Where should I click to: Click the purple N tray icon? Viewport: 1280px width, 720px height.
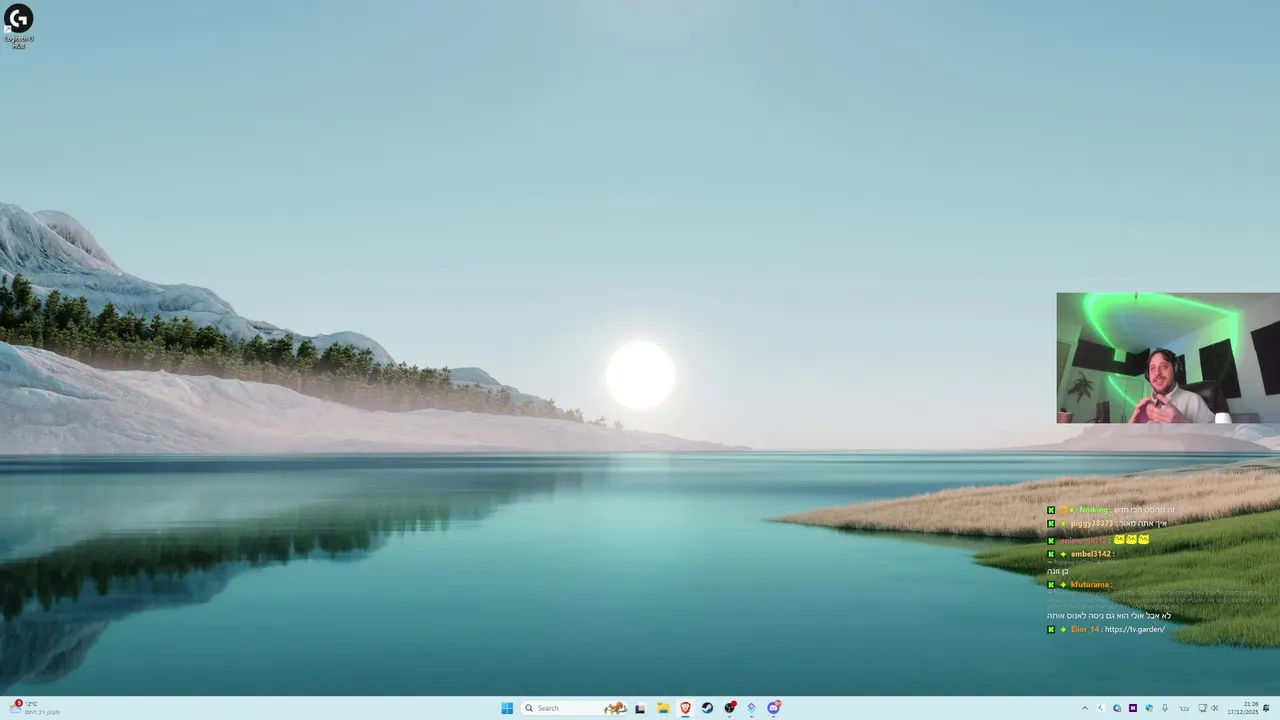[x=1133, y=708]
